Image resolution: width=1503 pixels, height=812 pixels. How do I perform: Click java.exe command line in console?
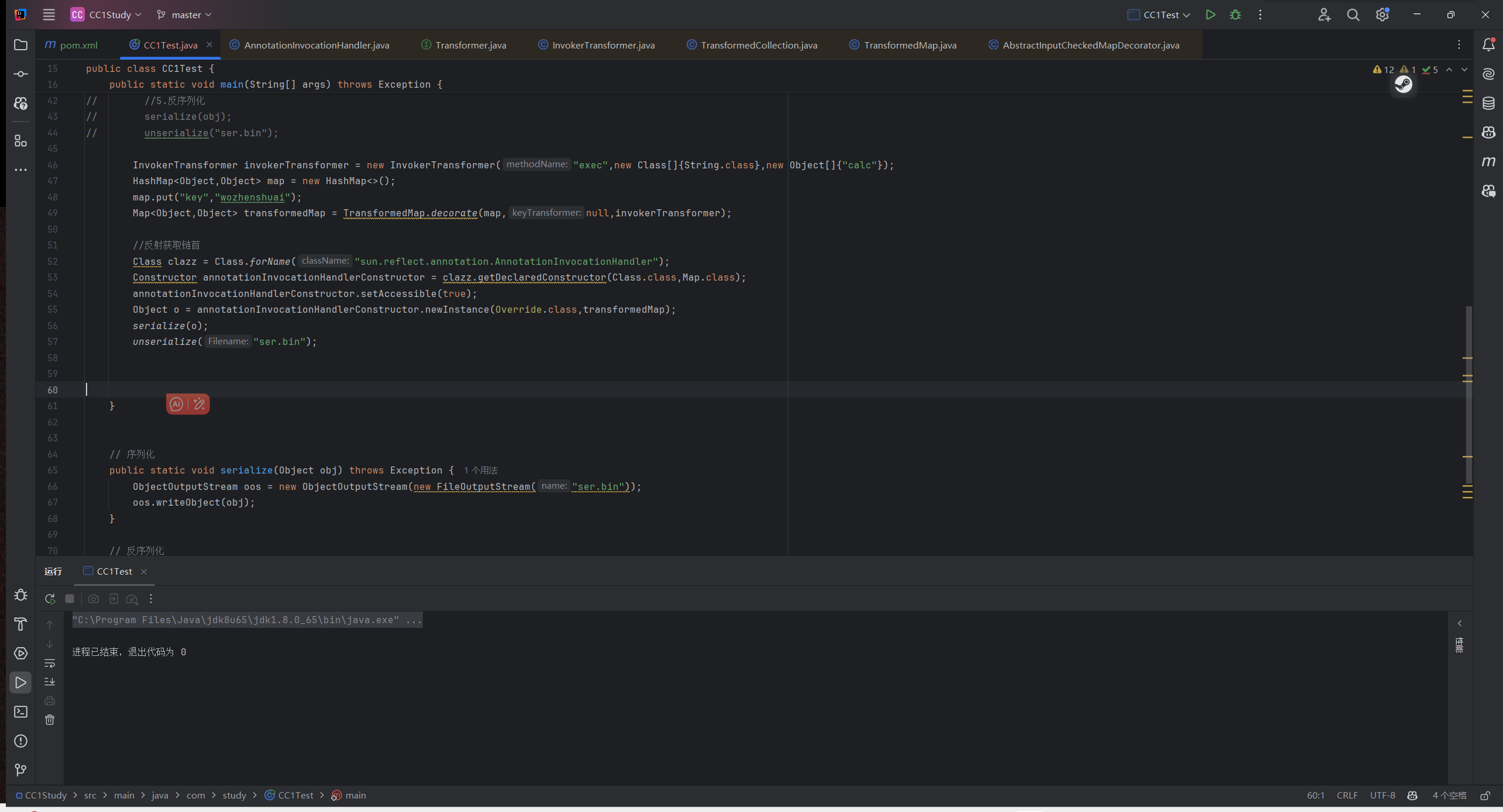point(247,620)
